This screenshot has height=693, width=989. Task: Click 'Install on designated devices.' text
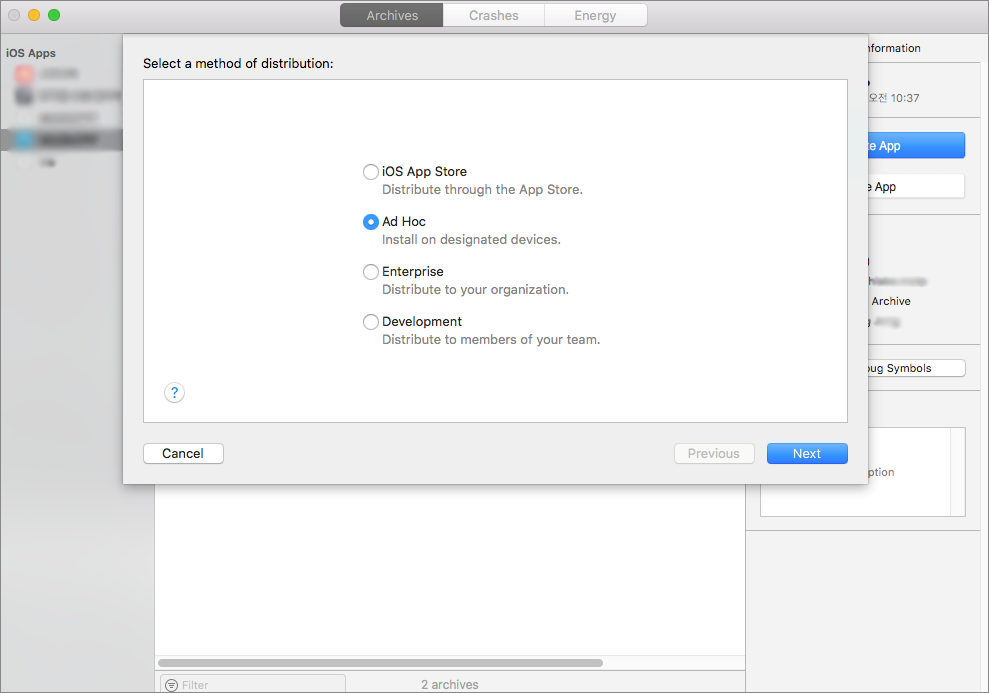[x=471, y=240]
